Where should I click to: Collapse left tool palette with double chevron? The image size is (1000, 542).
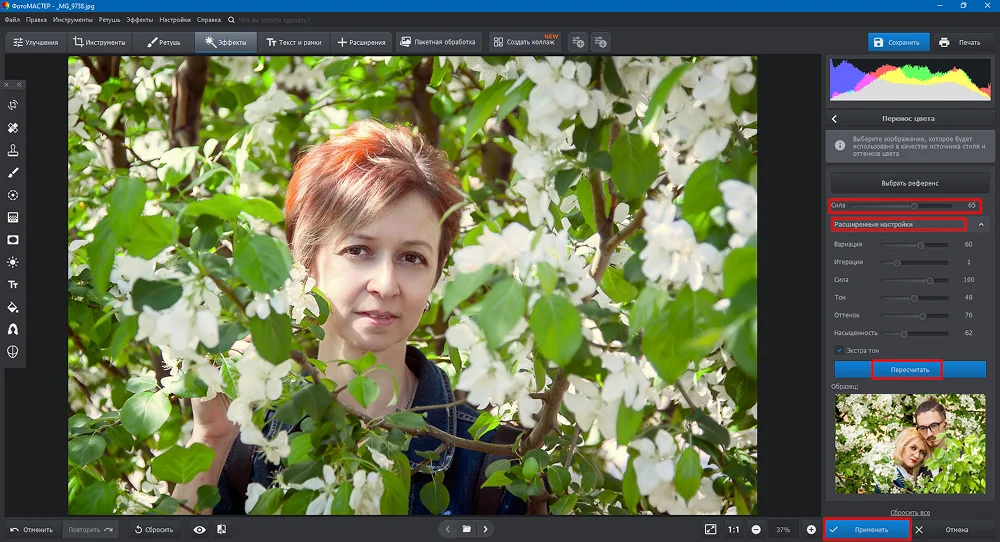19,84
